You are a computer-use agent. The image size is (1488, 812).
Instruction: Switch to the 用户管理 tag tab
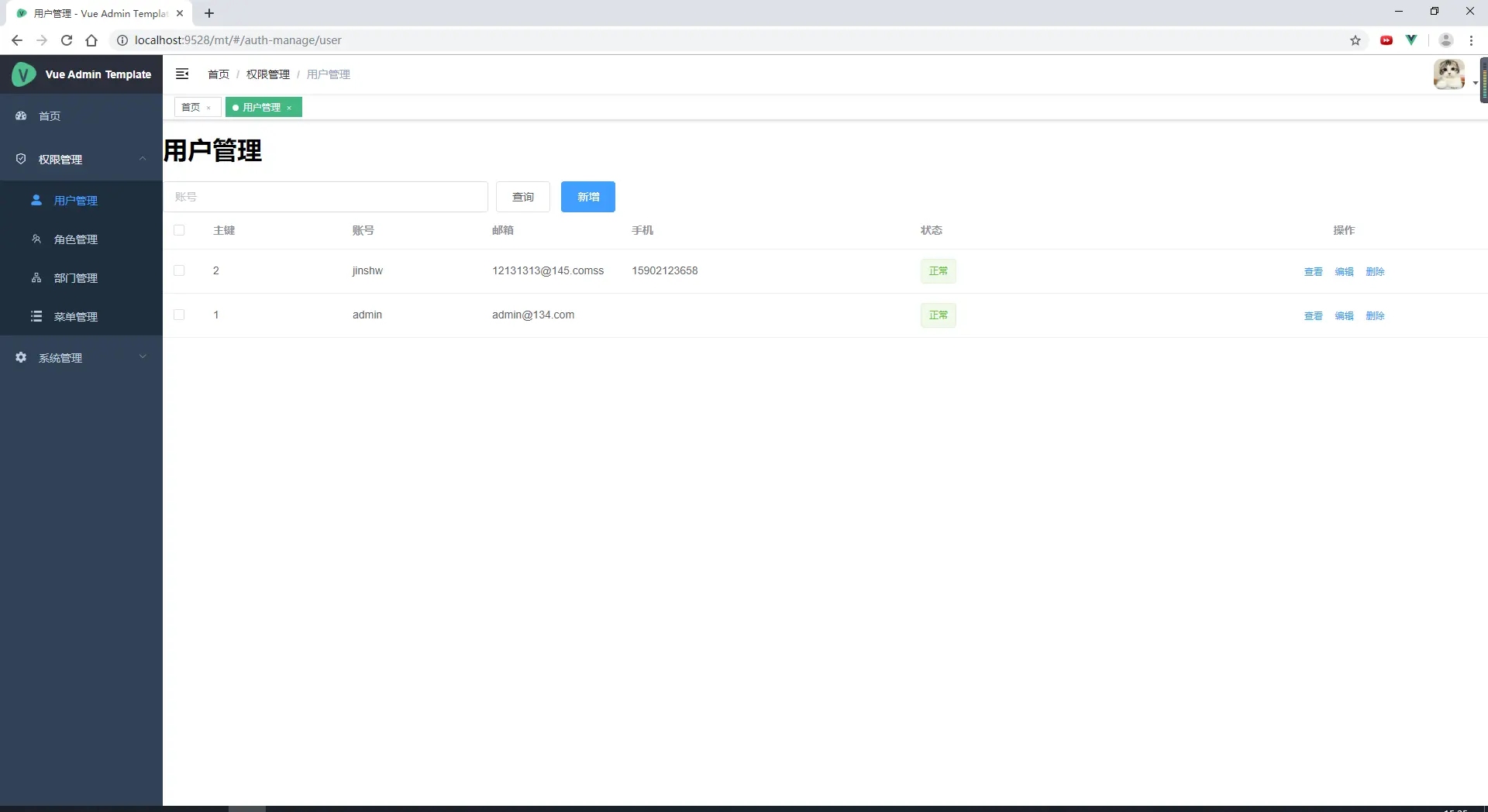(262, 107)
